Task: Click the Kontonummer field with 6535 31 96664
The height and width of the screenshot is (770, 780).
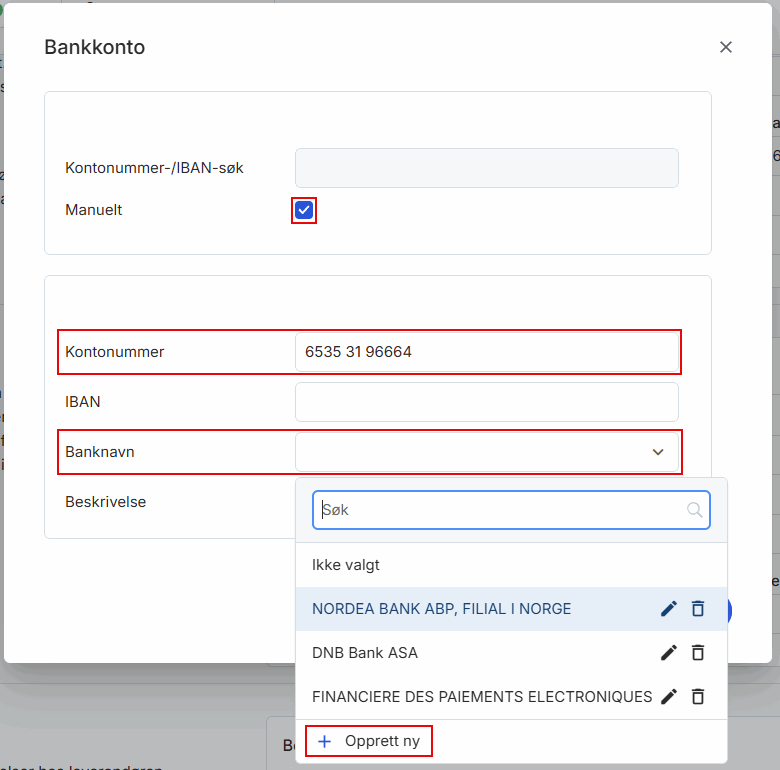Action: [x=487, y=352]
